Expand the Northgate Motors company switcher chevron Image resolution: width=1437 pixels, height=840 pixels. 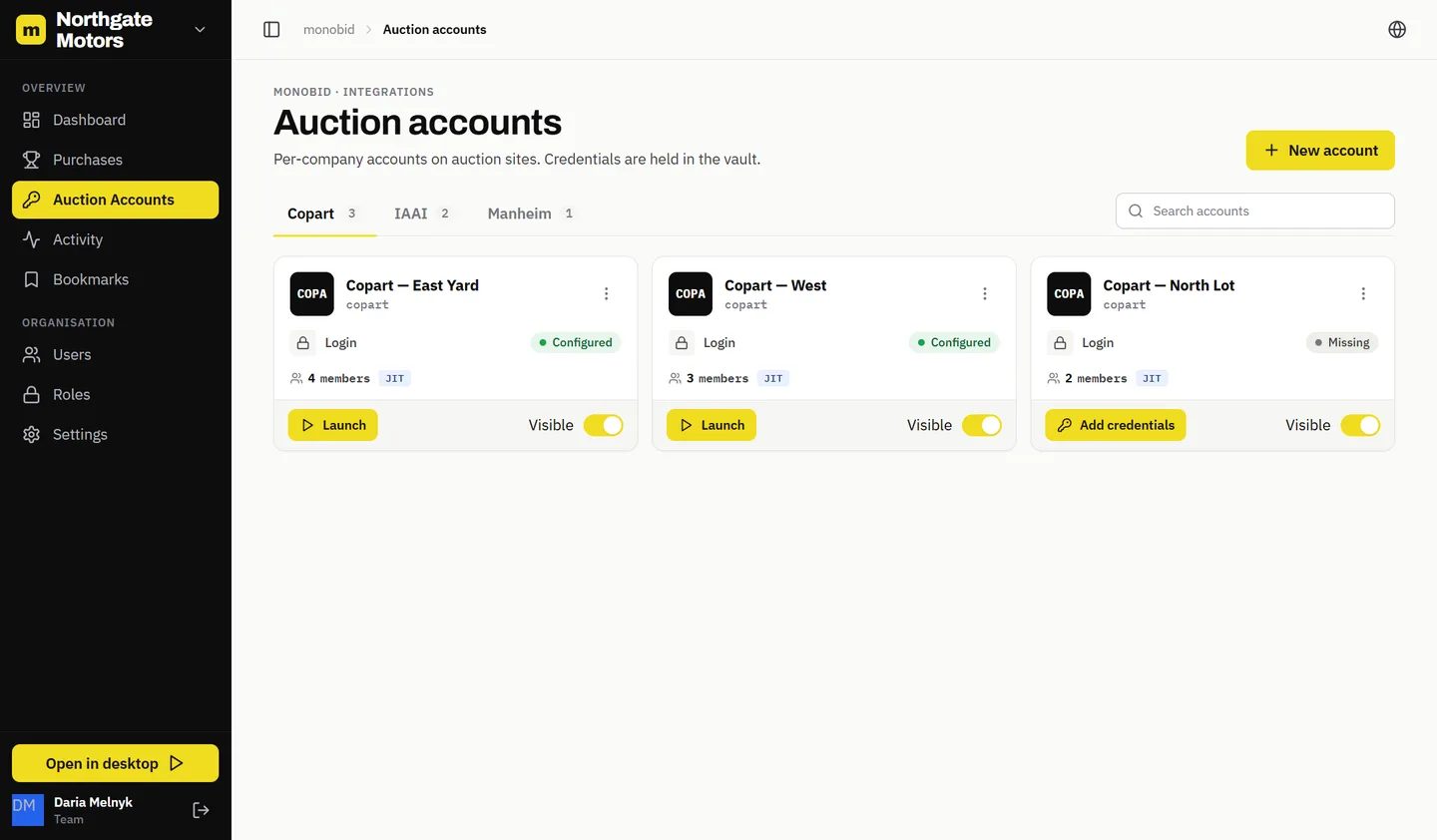pos(200,30)
